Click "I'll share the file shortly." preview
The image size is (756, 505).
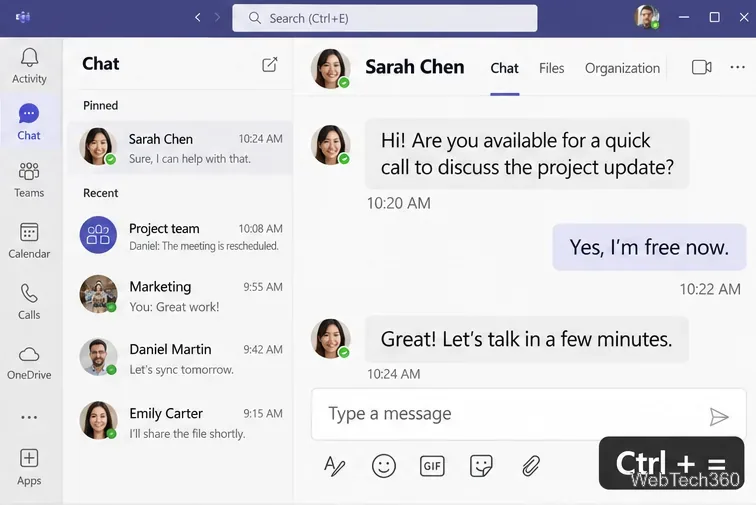[x=187, y=434]
